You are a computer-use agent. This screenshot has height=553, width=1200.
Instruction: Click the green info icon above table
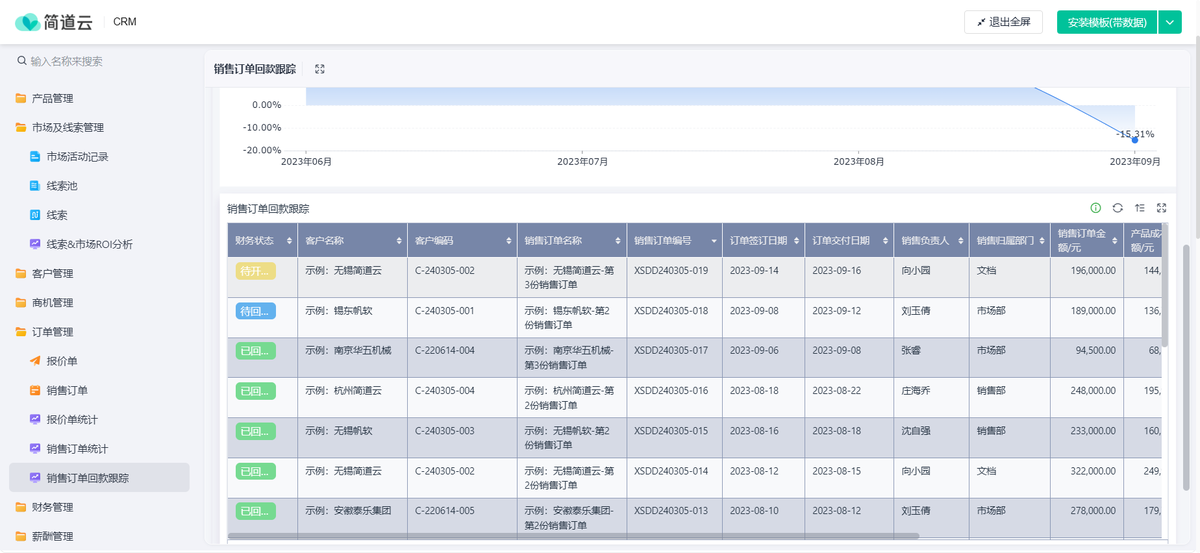[x=1095, y=208]
